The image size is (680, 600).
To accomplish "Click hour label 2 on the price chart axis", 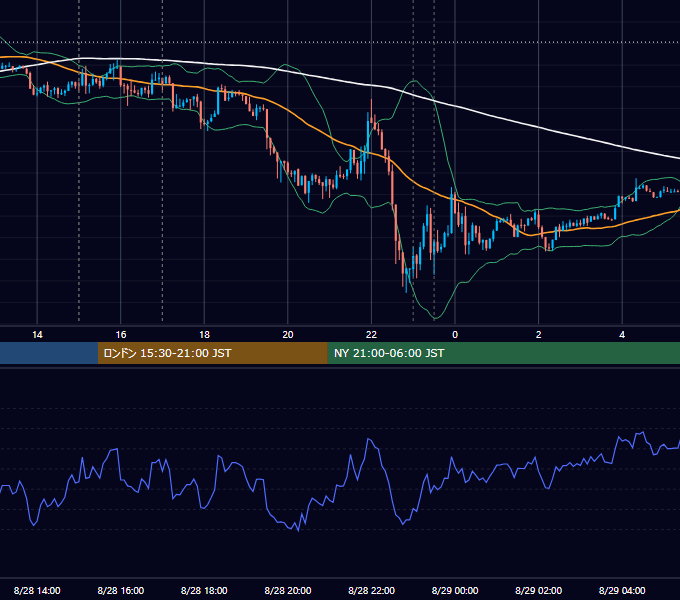I will [538, 334].
